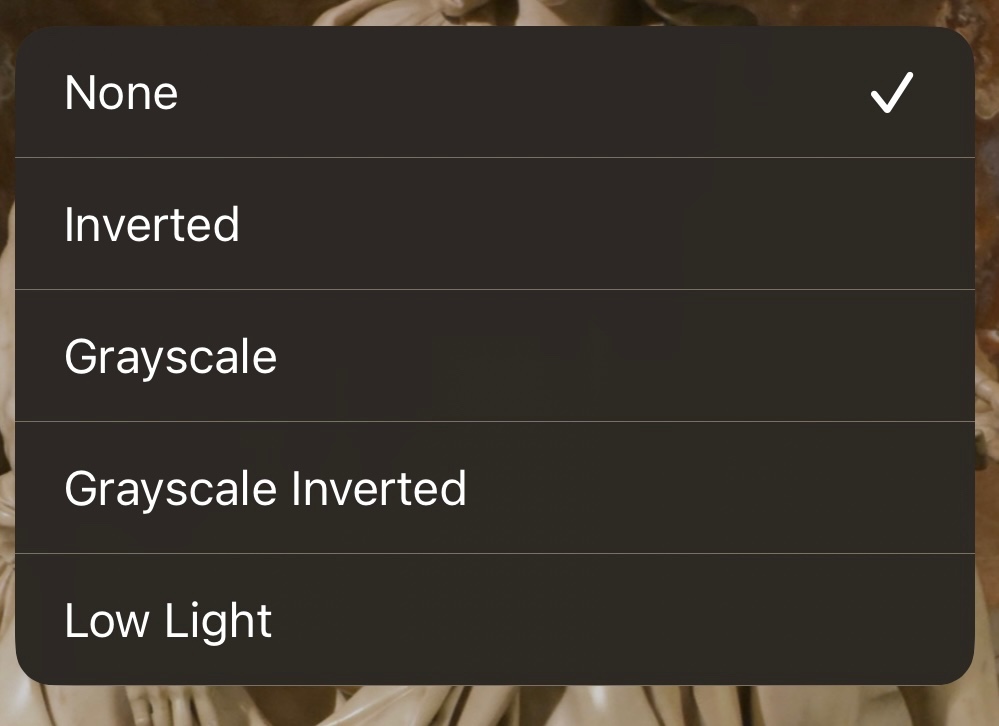Choose the Inverted filter
This screenshot has width=999, height=726.
494,224
